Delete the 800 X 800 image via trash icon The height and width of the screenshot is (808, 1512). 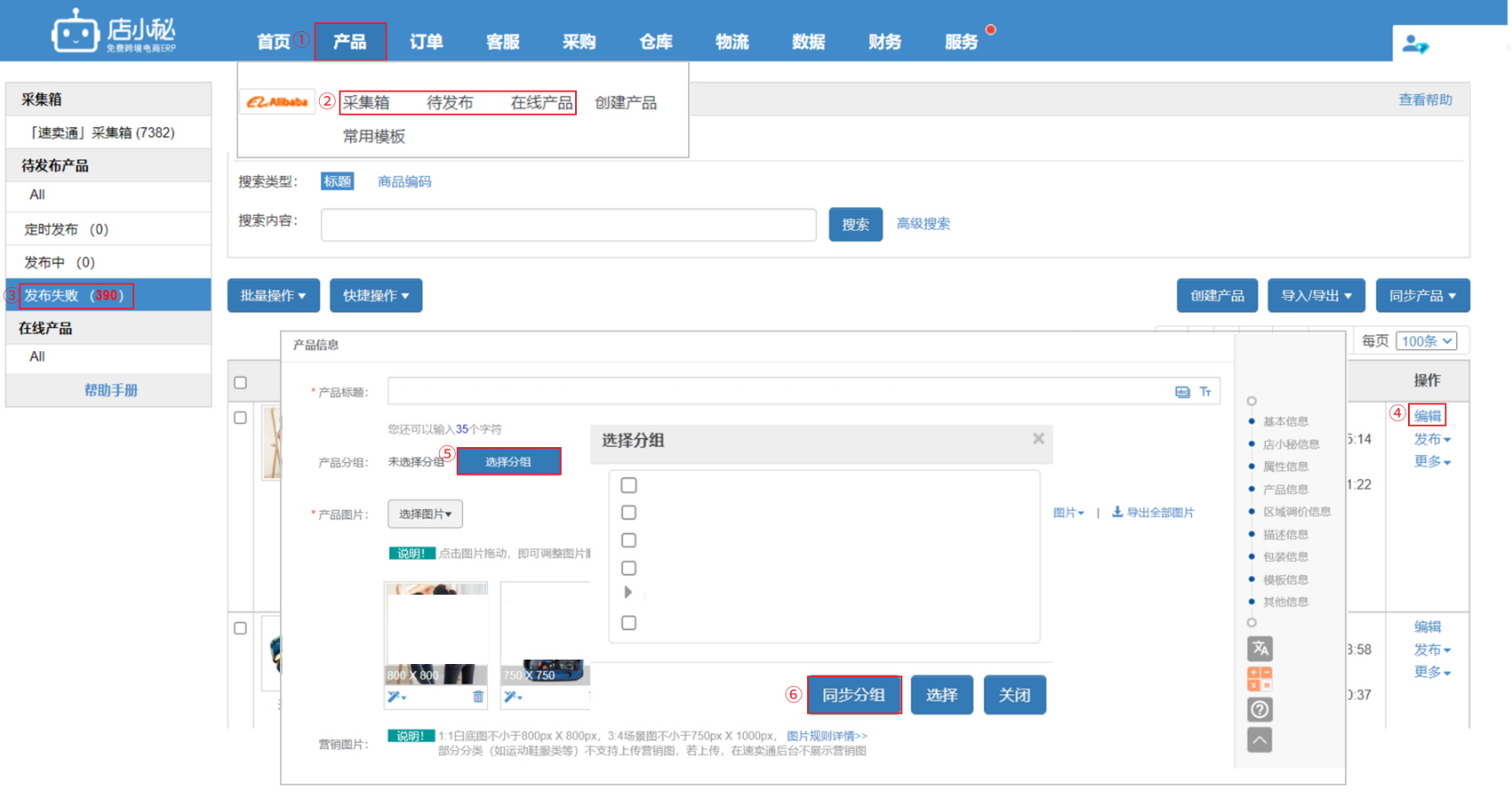pos(478,697)
